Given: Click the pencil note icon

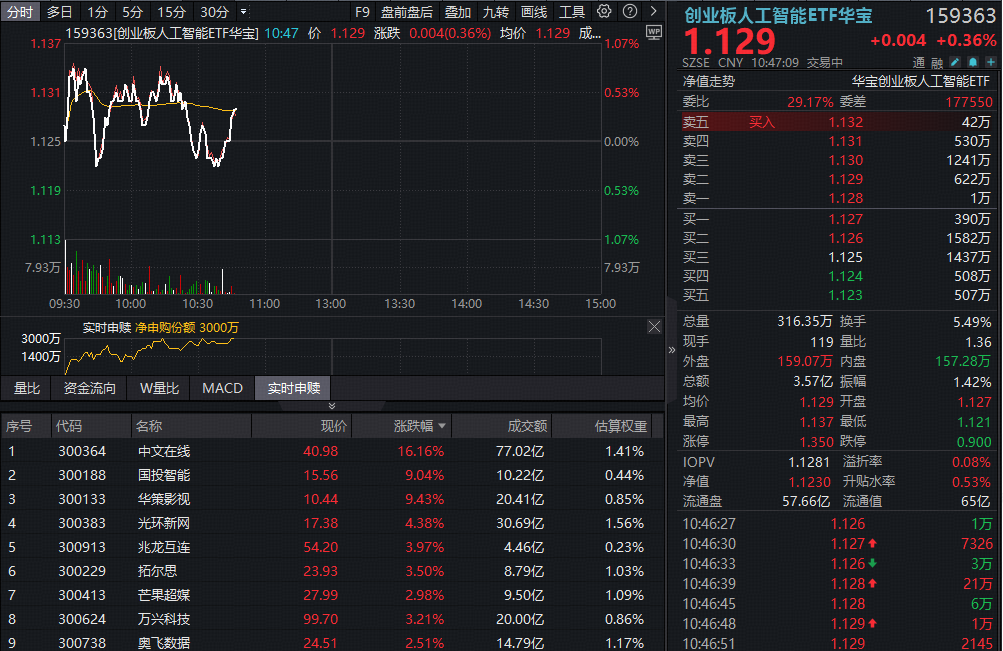Looking at the screenshot, I should pyautogui.click(x=954, y=62).
